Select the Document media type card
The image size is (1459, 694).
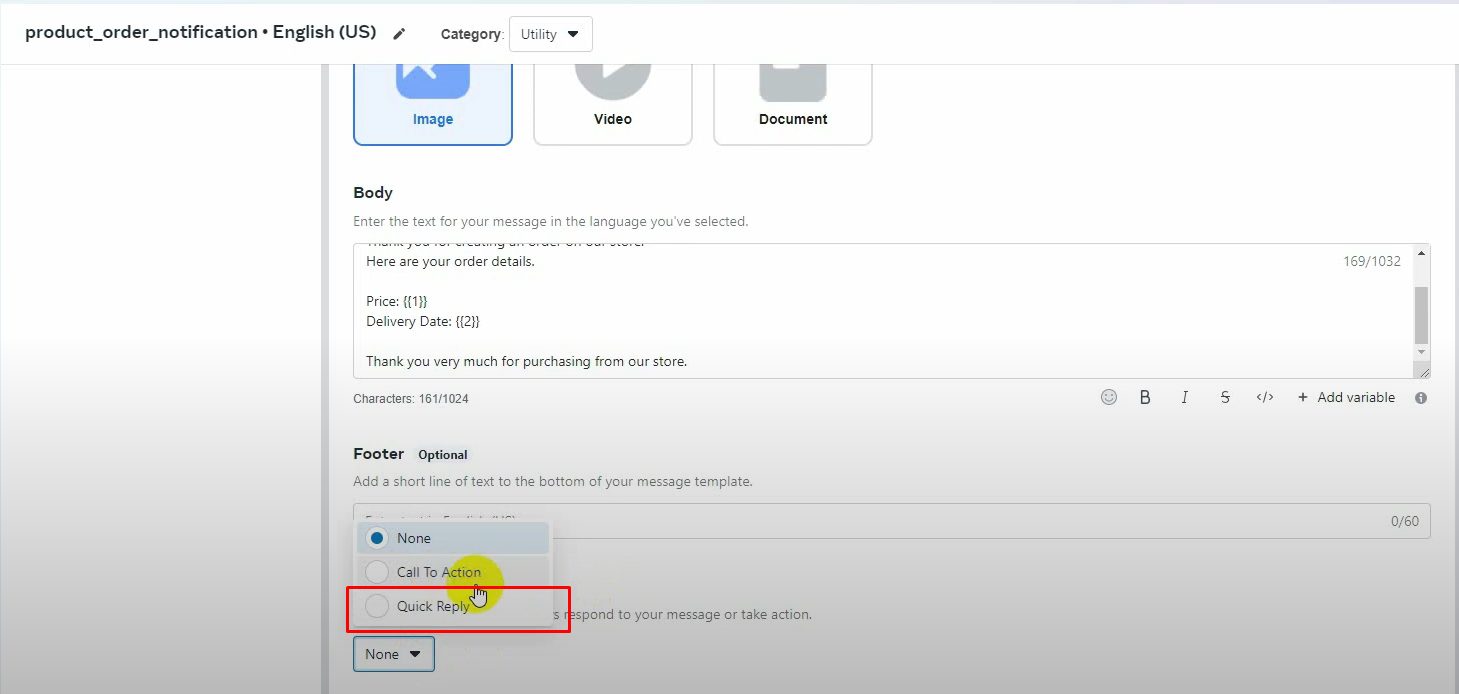pos(792,100)
